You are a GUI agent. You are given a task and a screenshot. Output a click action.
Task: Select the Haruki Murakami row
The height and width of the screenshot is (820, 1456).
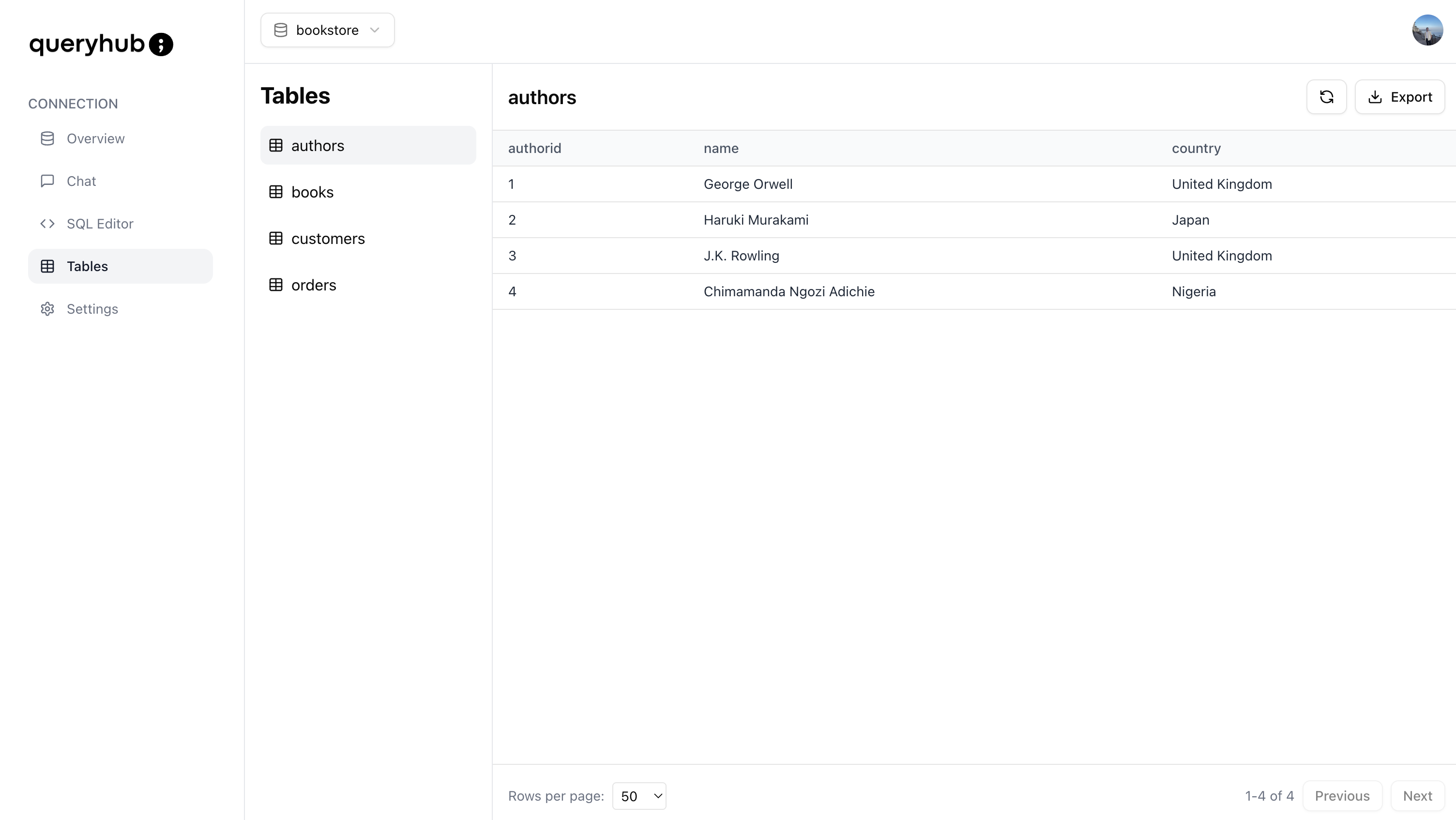point(755,220)
